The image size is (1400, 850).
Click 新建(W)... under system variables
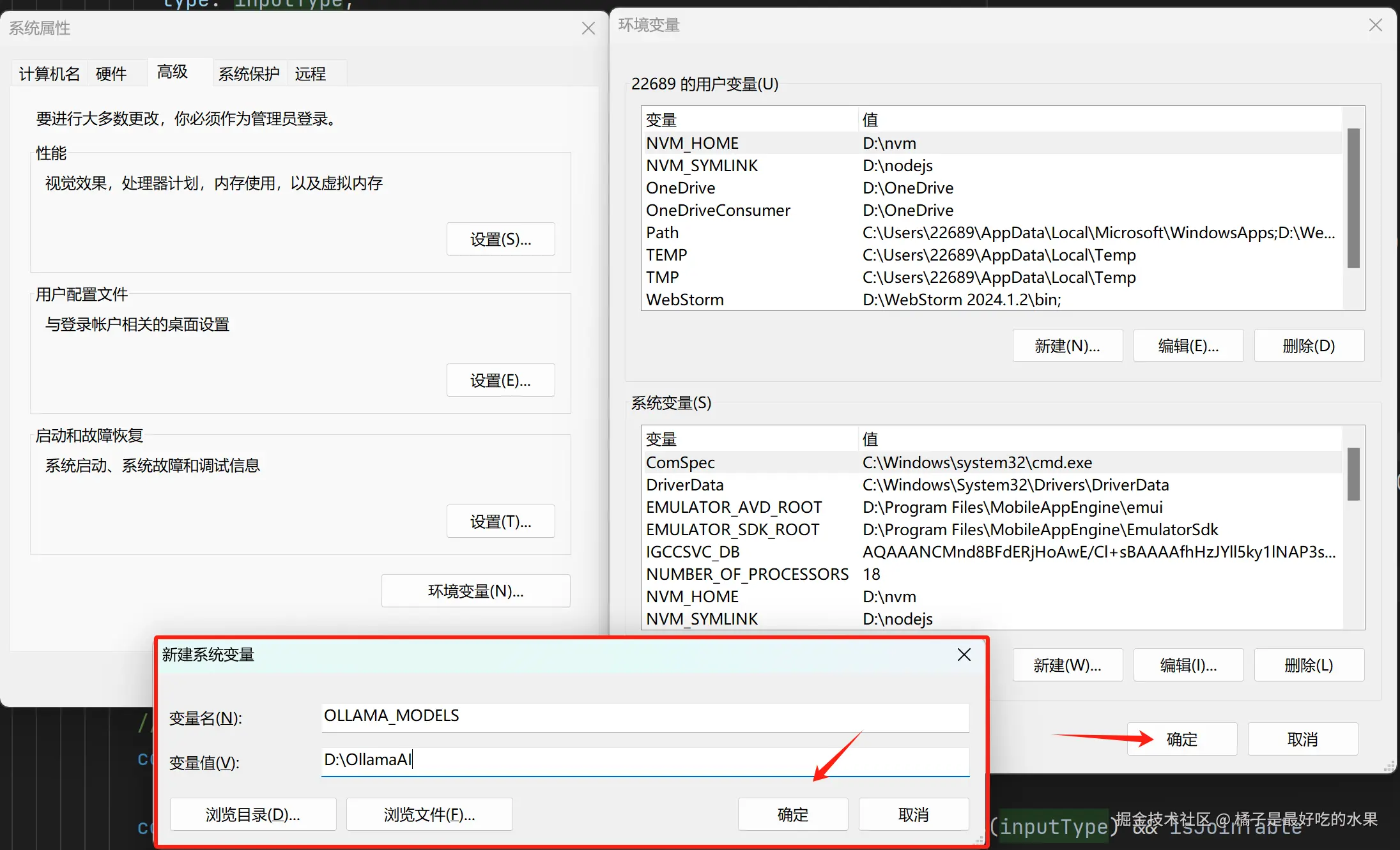coord(1067,665)
